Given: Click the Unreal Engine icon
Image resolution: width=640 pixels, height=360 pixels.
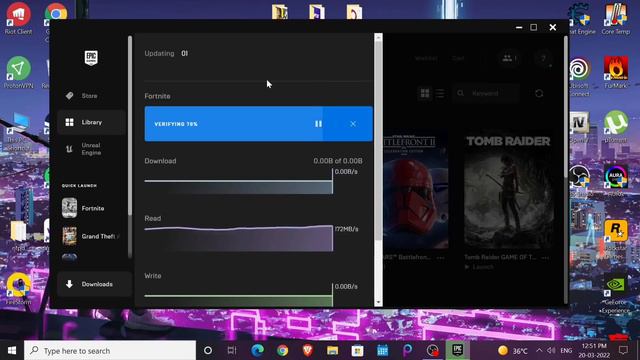Looking at the screenshot, I should click(x=69, y=149).
